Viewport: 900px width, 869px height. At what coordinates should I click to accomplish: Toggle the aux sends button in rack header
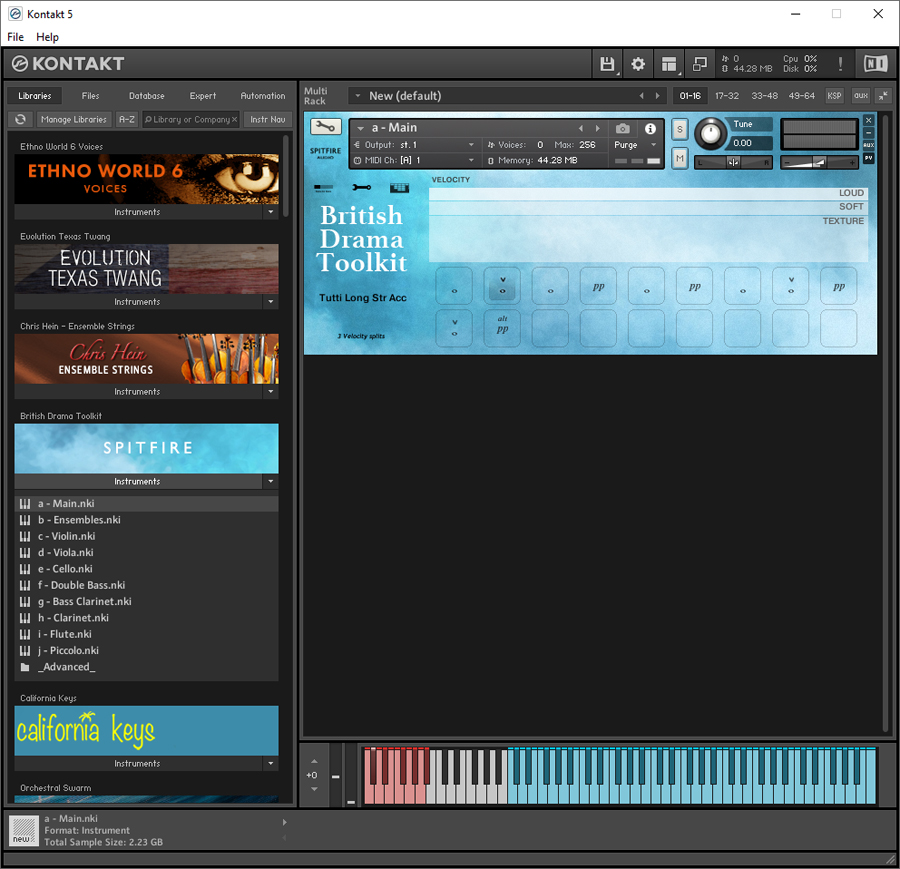tap(860, 96)
